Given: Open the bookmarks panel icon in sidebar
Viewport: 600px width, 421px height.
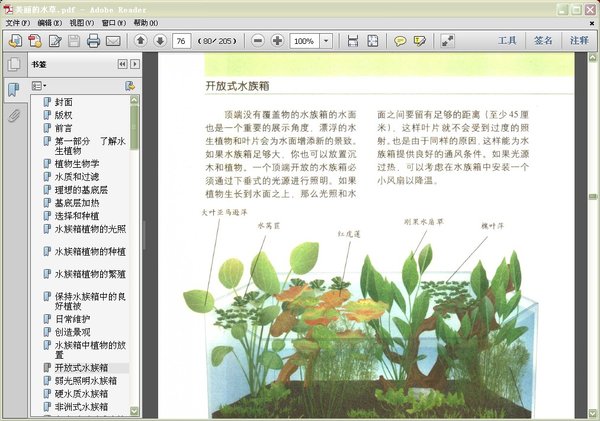Looking at the screenshot, I should 14,90.
